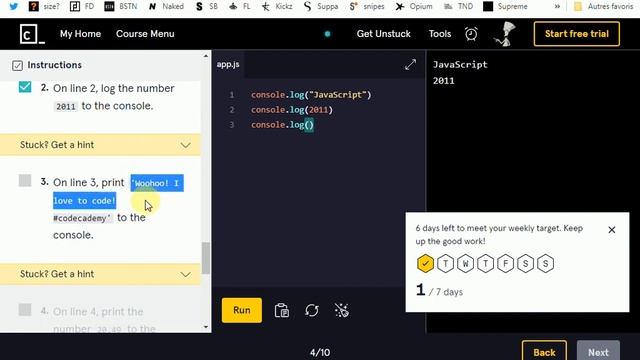
Task: Click the 2011 code snippet in instructions
Action: tap(66, 107)
